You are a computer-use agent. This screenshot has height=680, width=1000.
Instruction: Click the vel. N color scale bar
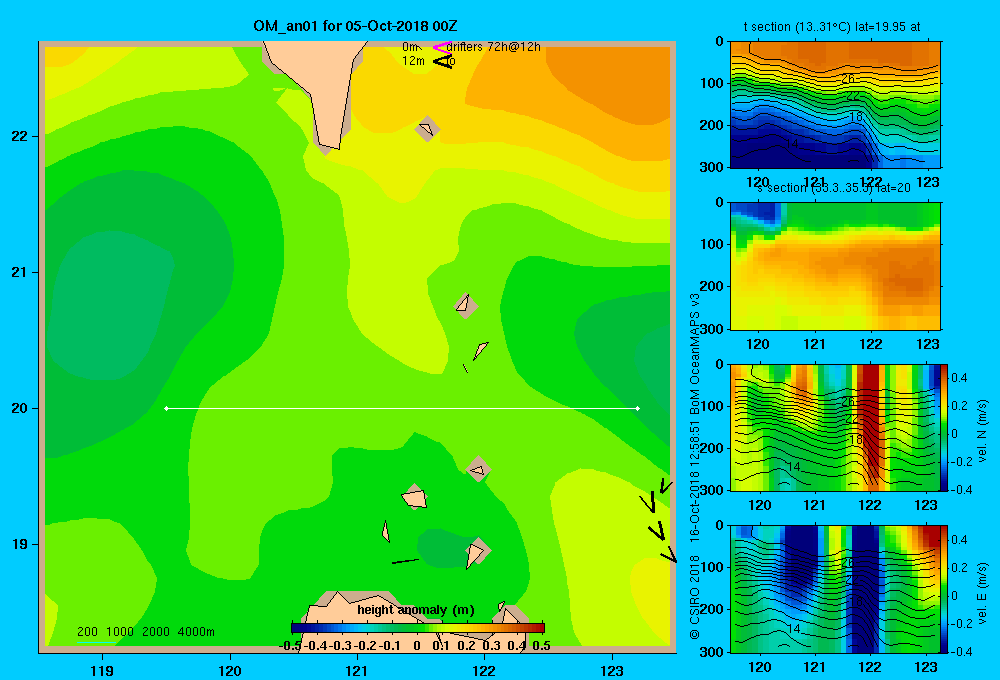[944, 427]
